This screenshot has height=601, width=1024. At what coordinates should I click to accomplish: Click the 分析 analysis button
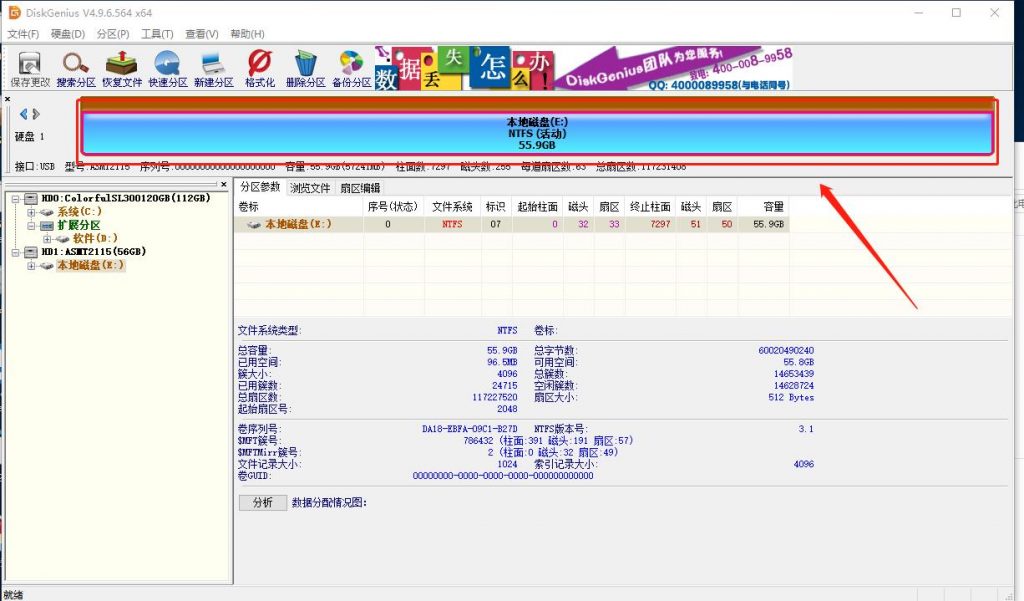click(262, 502)
